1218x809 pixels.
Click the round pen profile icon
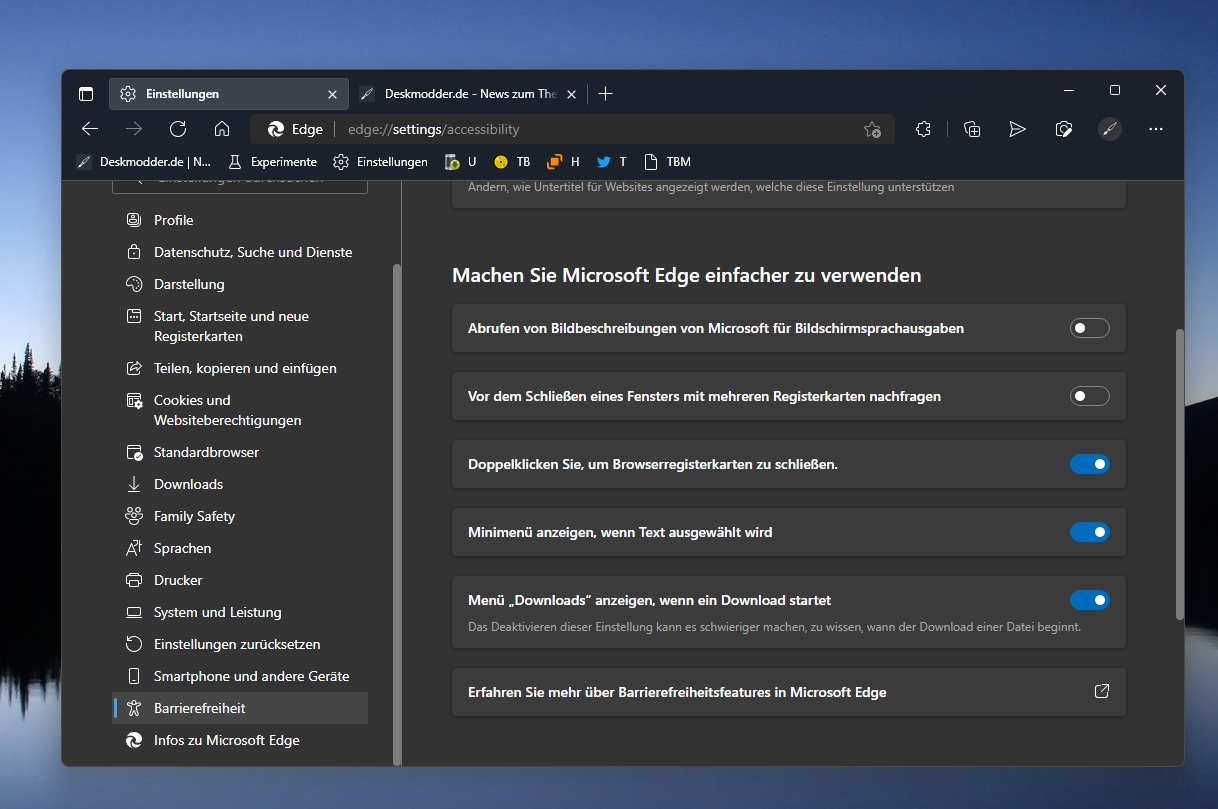pyautogui.click(x=1109, y=129)
